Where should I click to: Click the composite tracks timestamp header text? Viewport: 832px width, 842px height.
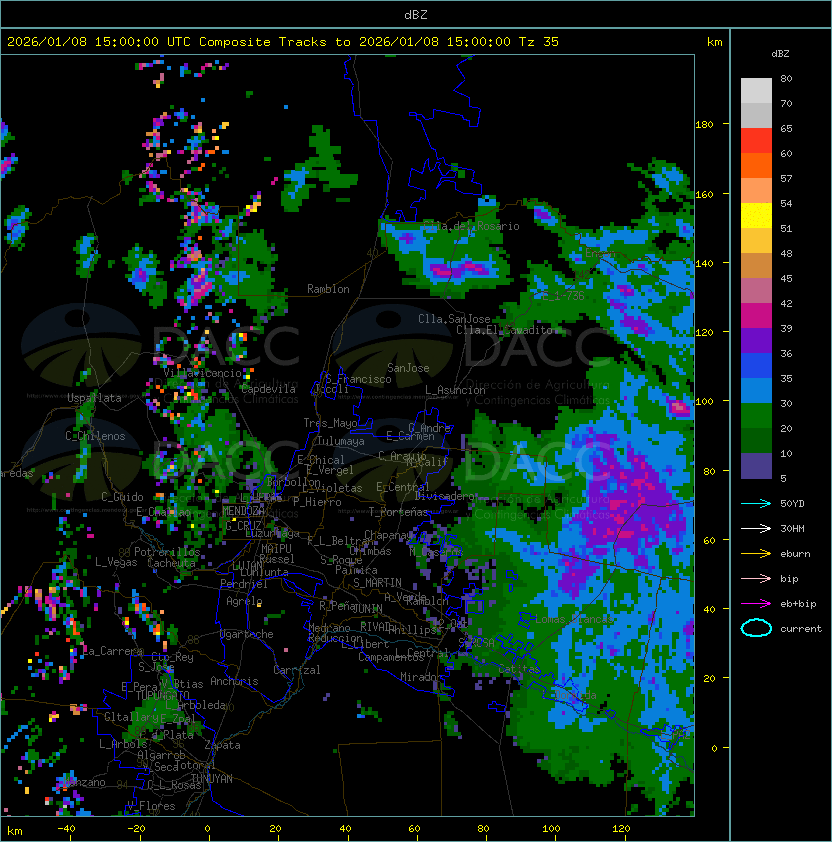pyautogui.click(x=283, y=42)
